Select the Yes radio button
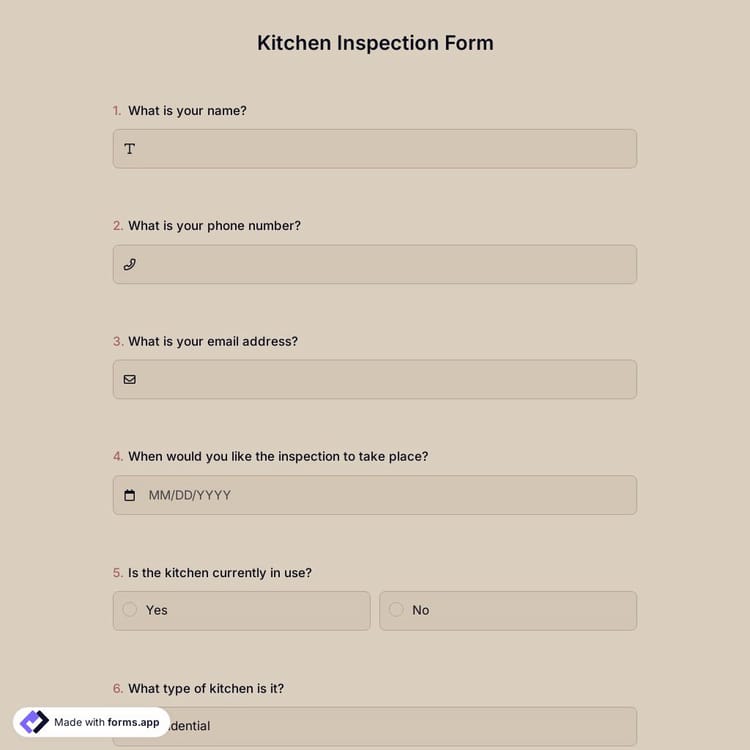This screenshot has height=750, width=750. (130, 610)
